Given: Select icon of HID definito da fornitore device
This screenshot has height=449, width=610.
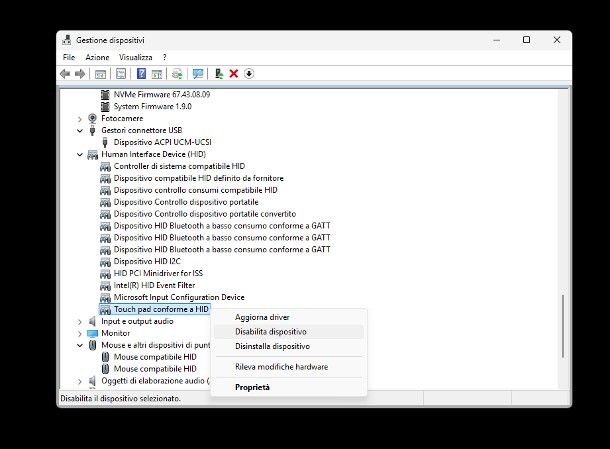Looking at the screenshot, I should (x=105, y=179).
